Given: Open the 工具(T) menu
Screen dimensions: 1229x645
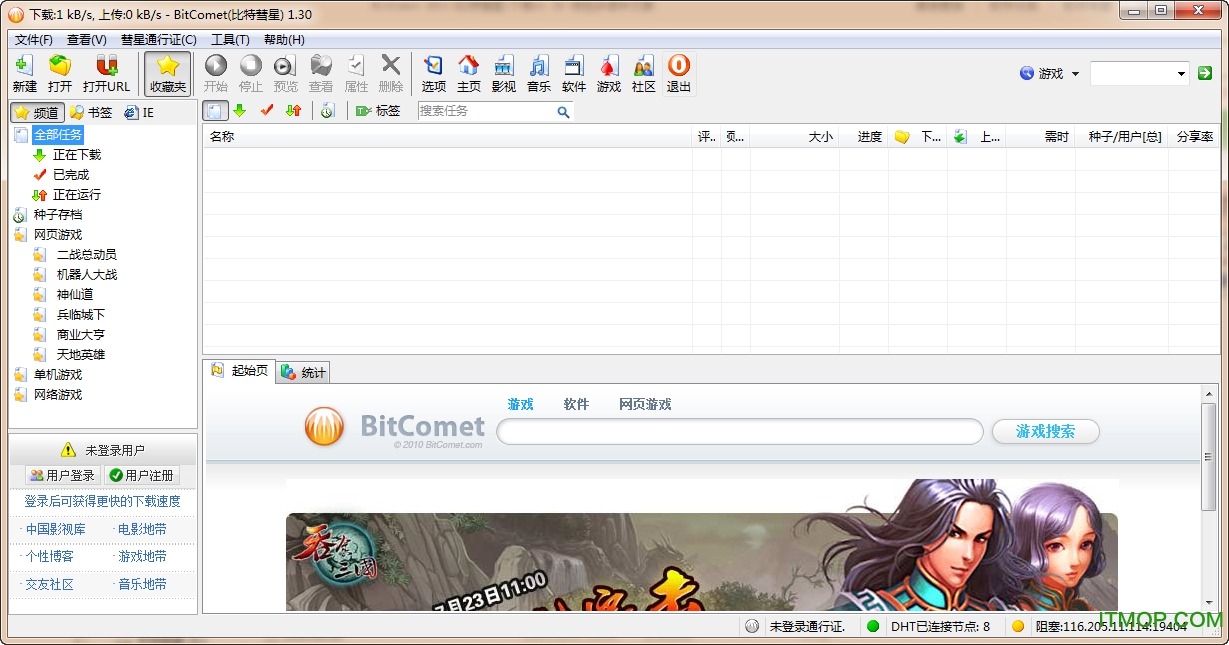Looking at the screenshot, I should (230, 40).
